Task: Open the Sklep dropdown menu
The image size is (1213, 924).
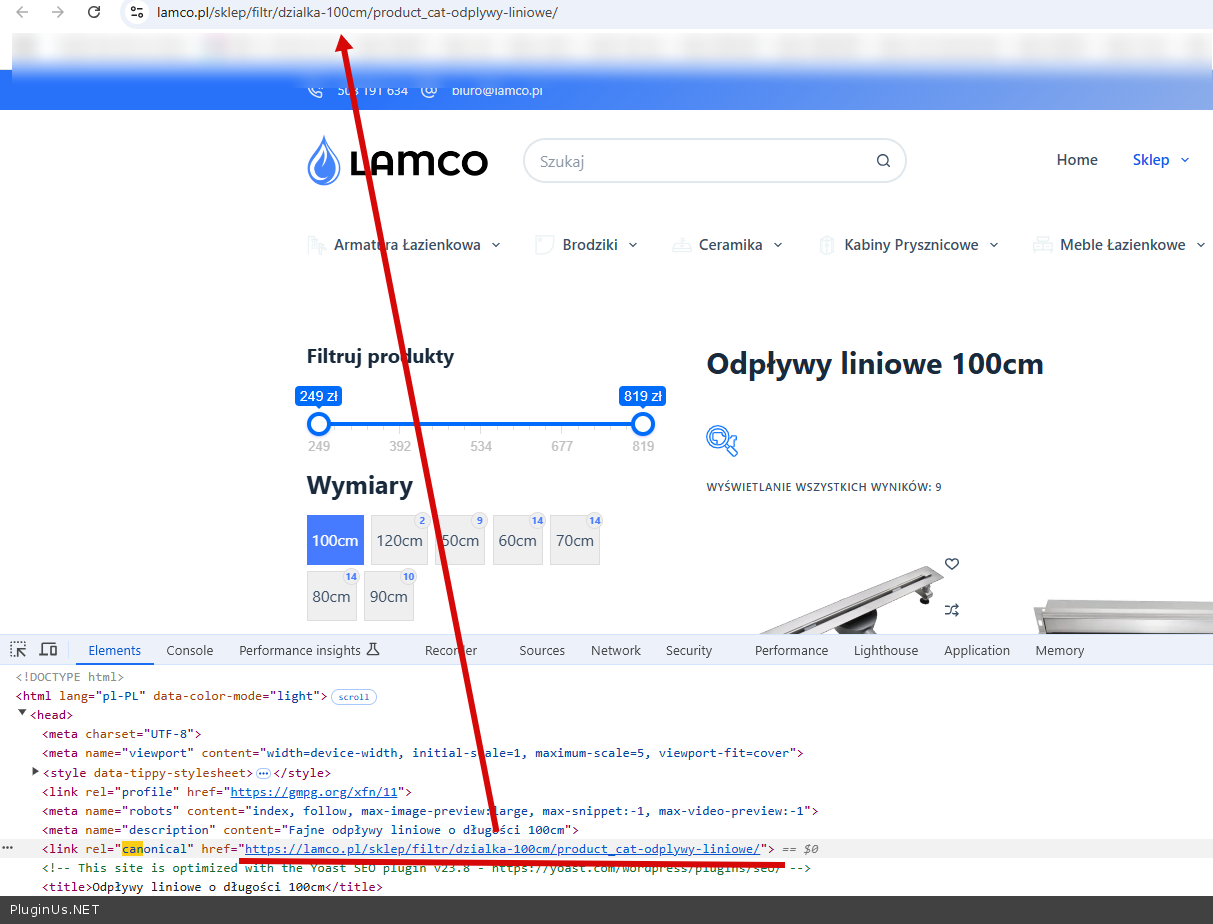Action: [1160, 160]
